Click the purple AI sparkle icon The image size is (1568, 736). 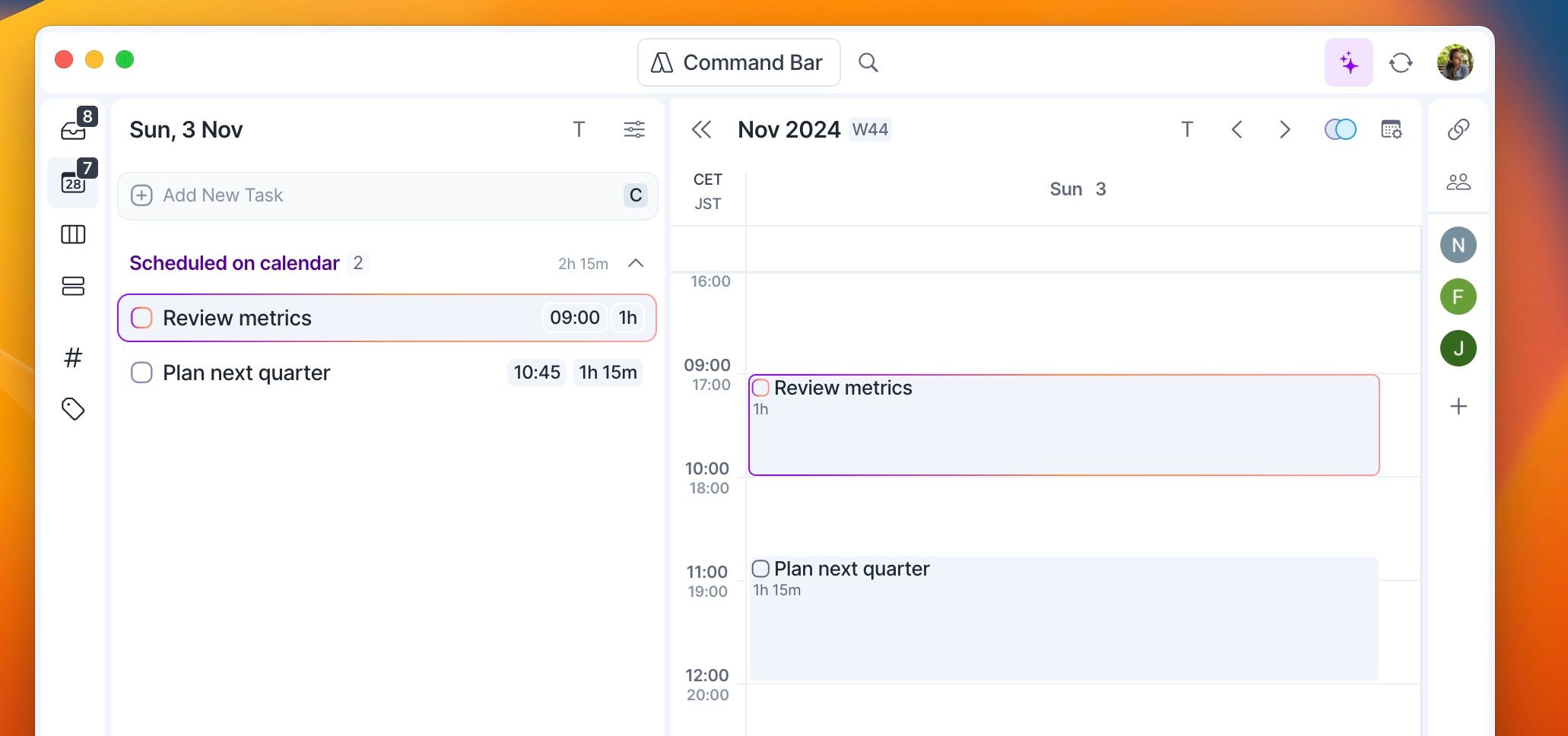pyautogui.click(x=1348, y=62)
